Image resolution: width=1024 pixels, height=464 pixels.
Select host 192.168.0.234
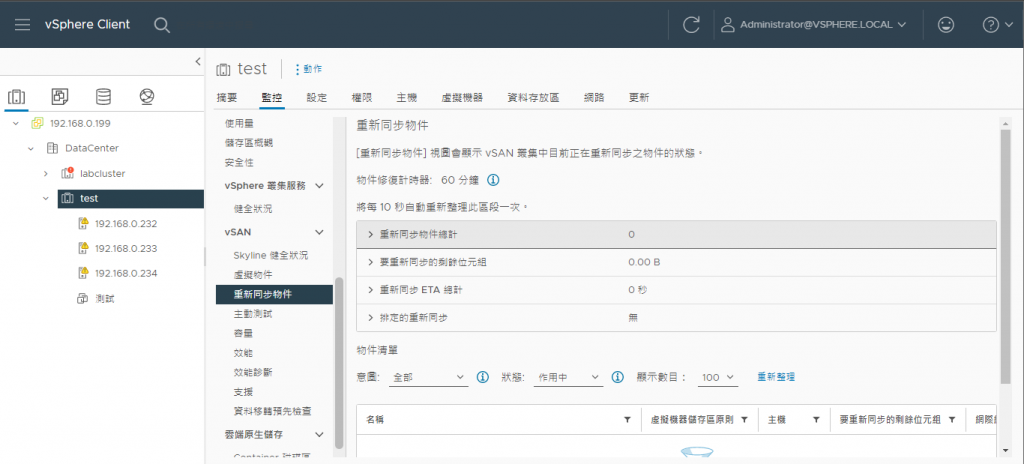126,273
